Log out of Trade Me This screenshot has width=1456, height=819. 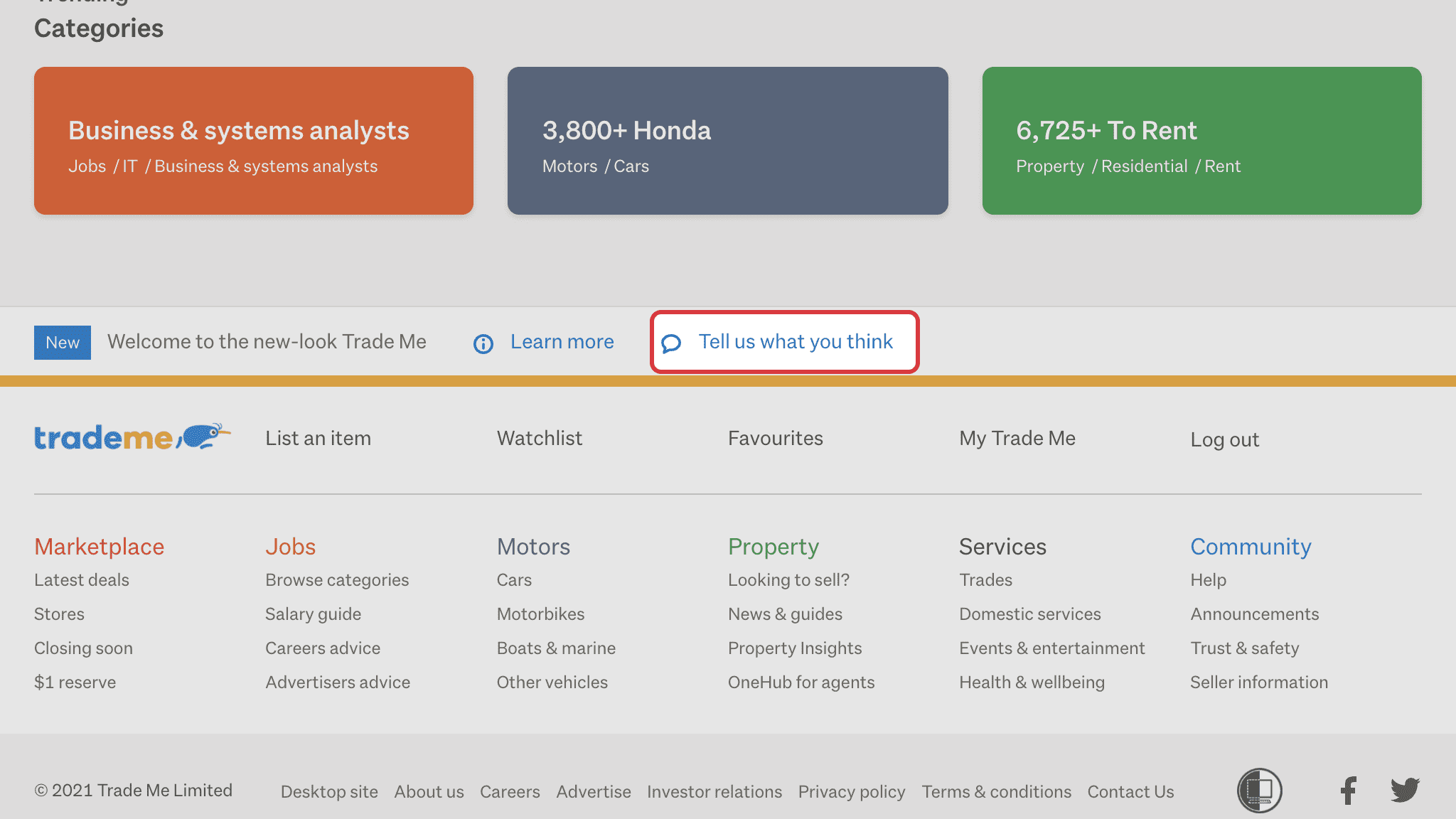[1224, 439]
